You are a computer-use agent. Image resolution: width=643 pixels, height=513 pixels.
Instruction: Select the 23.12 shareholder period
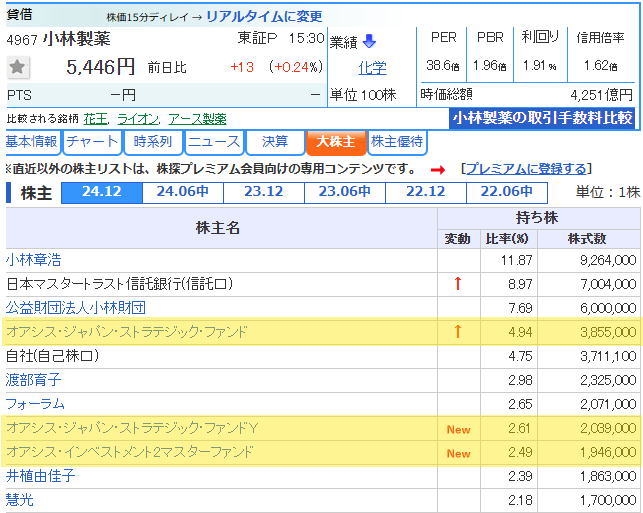(x=264, y=192)
